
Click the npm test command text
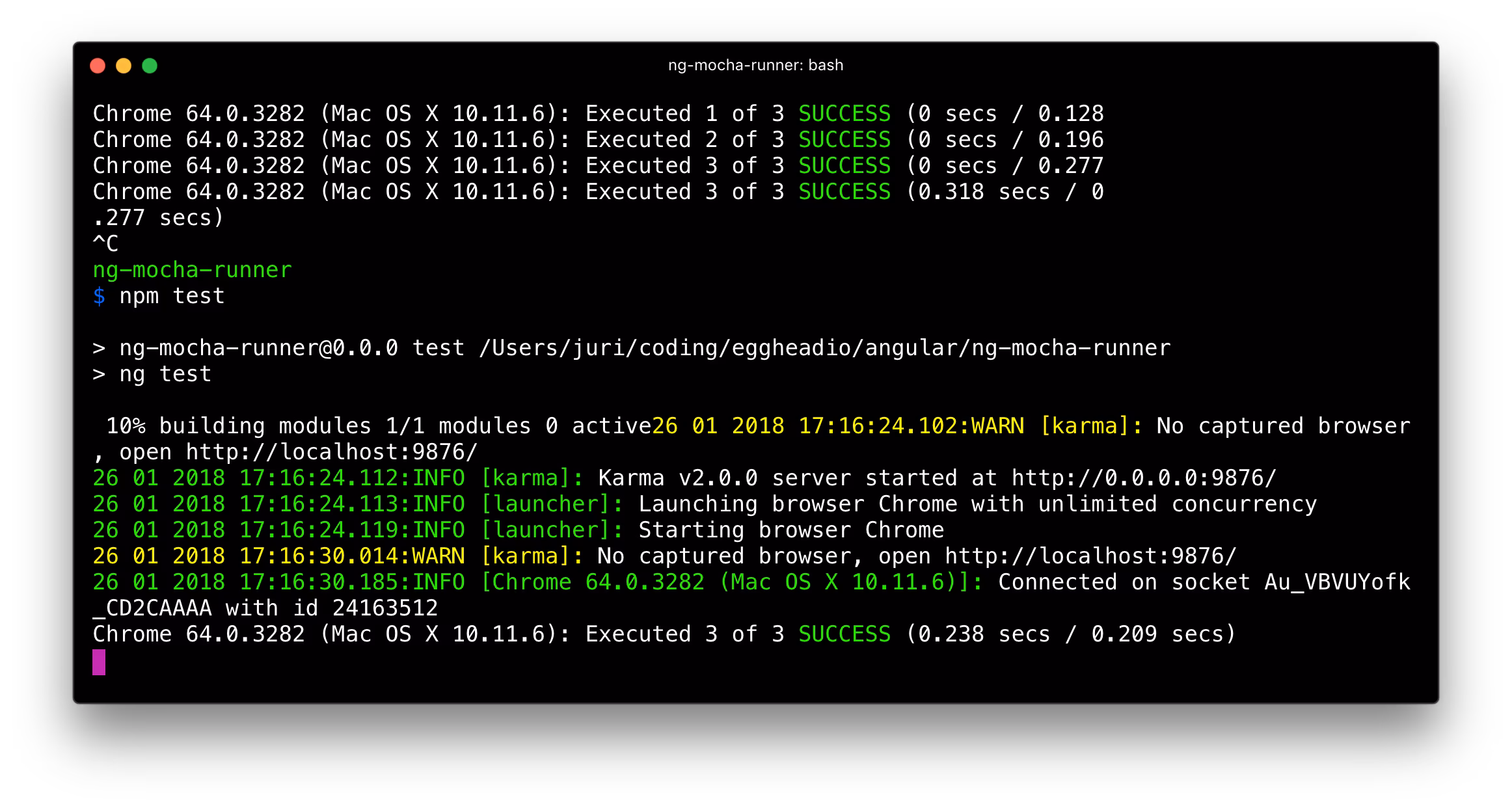172,296
